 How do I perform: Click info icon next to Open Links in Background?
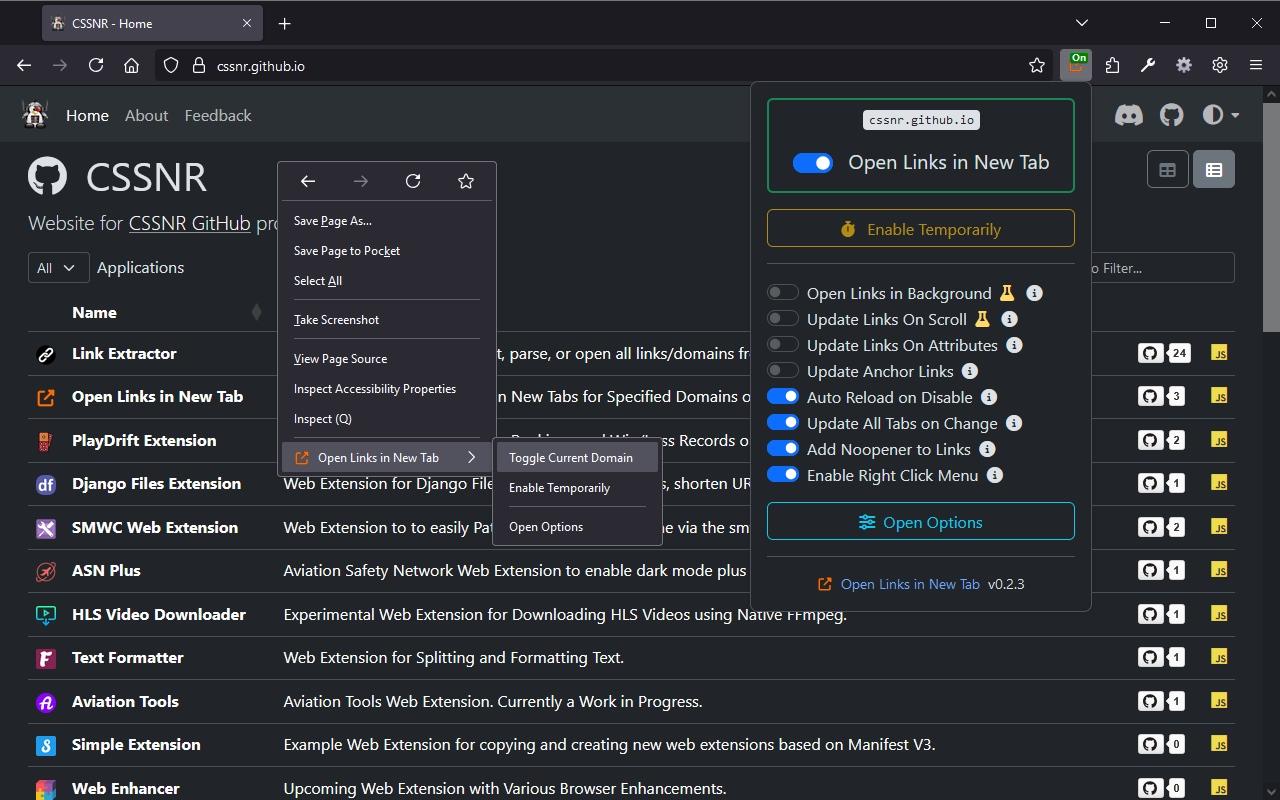point(1035,293)
